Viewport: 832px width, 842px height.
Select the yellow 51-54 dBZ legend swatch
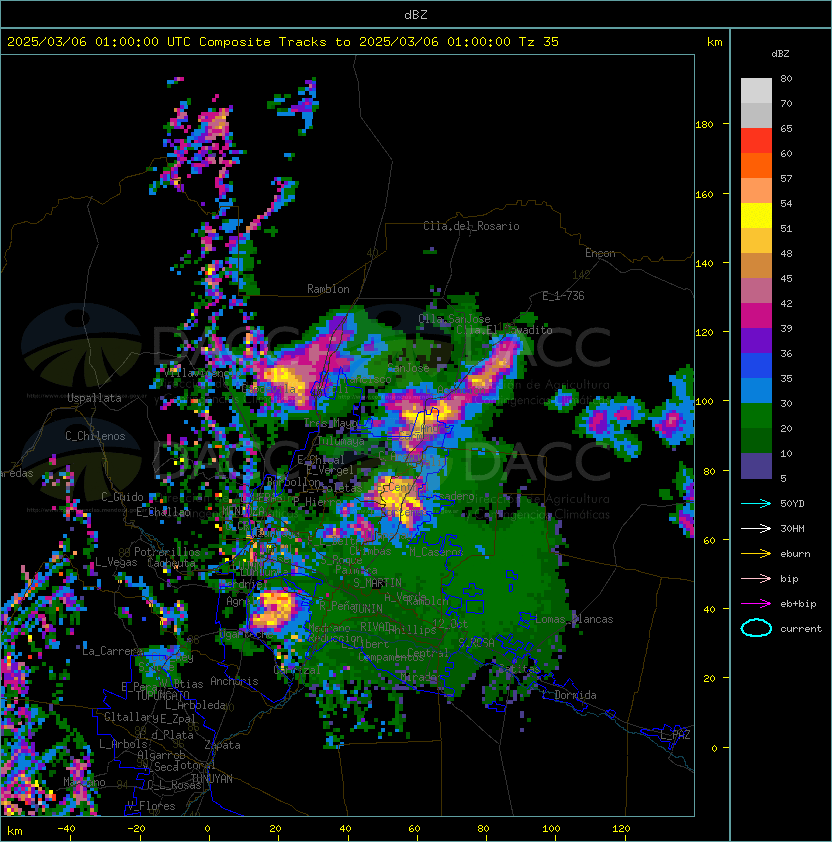[756, 216]
